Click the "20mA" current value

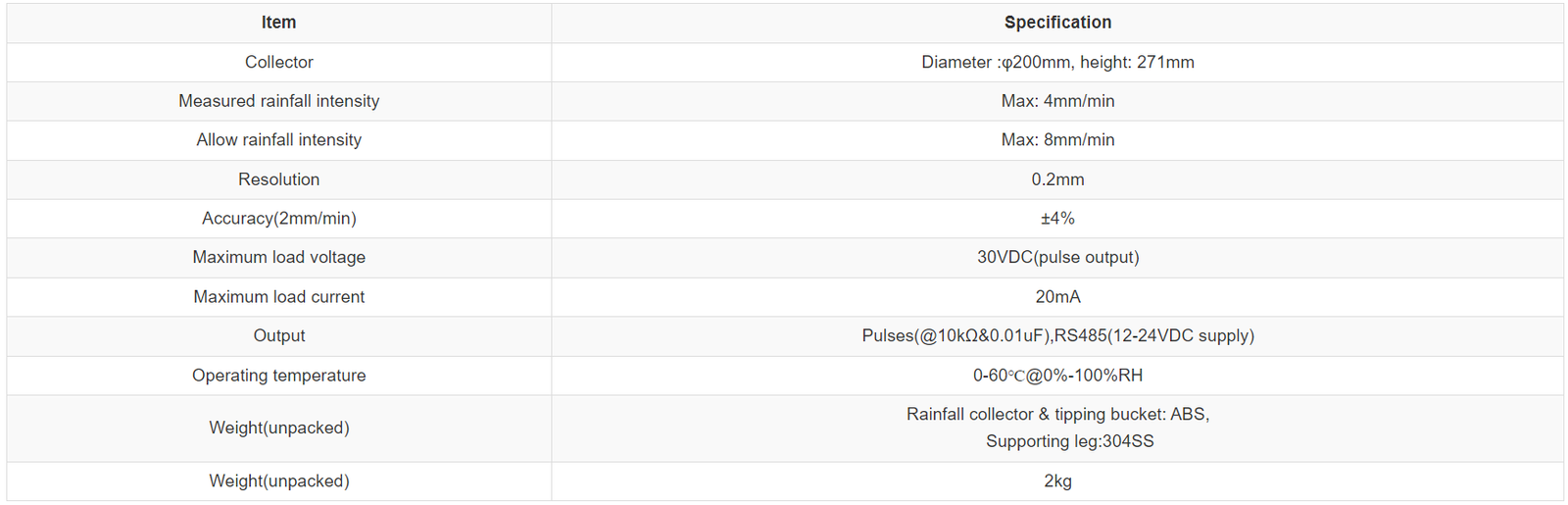(1057, 296)
